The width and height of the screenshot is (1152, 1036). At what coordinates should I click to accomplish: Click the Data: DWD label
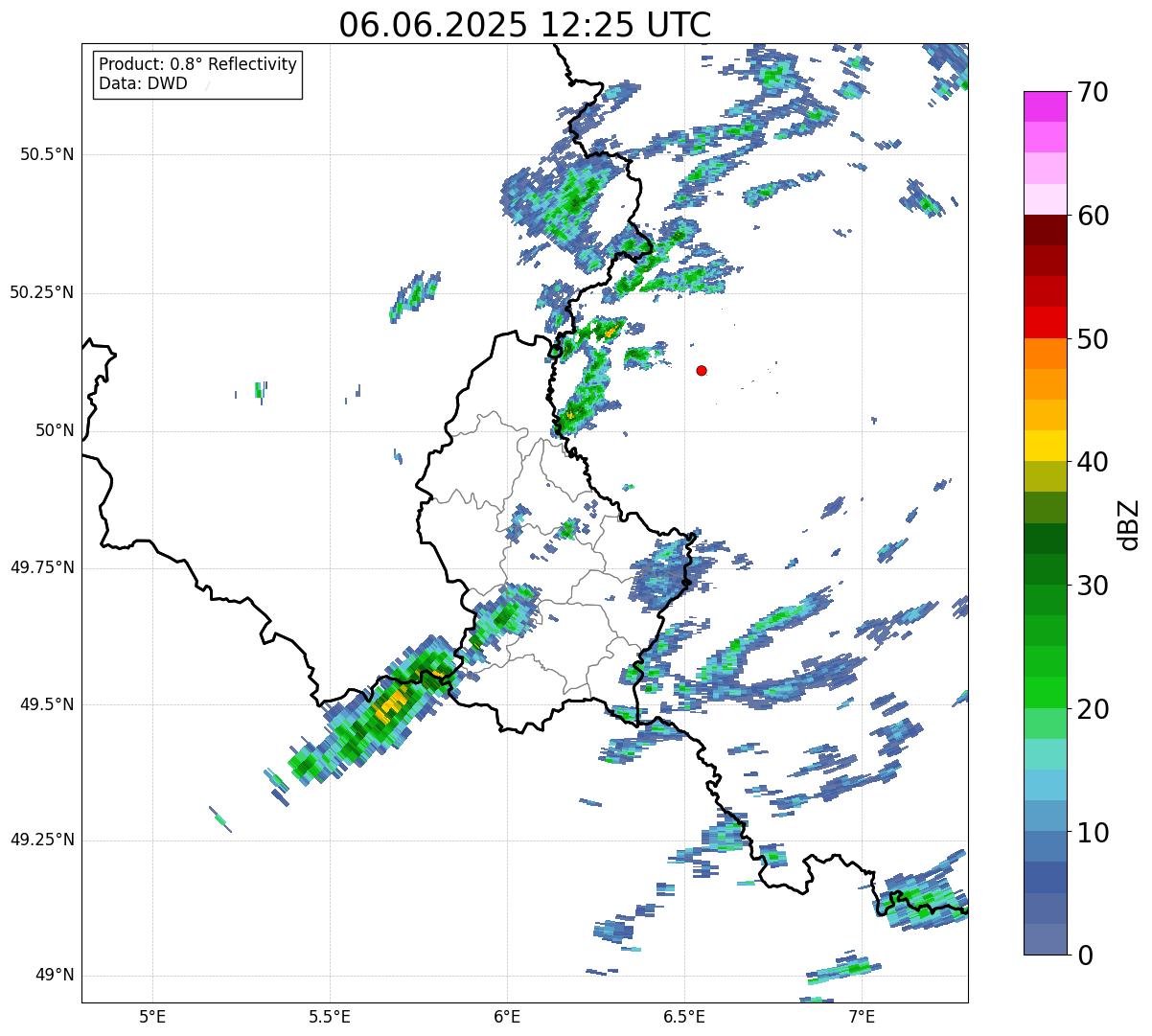[x=143, y=83]
